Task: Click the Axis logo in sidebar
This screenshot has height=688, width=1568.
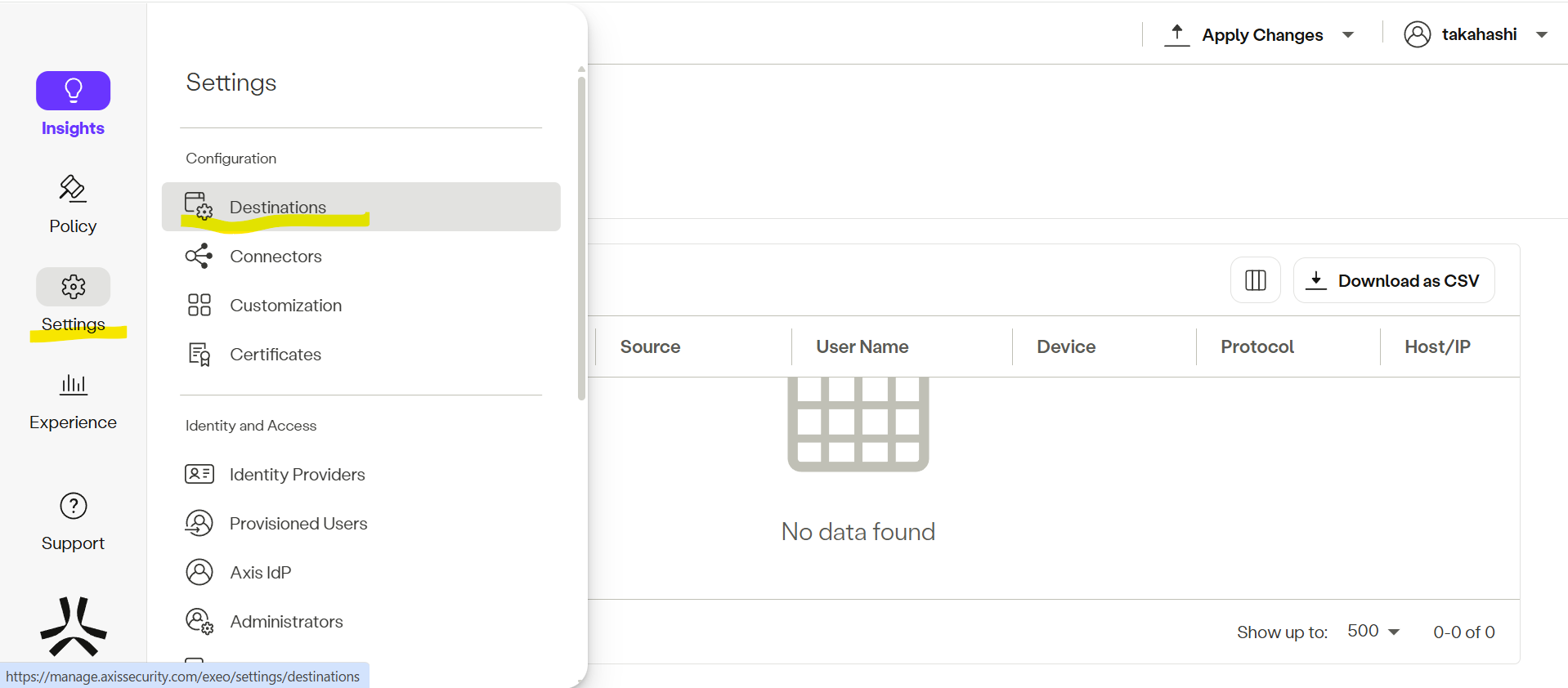Action: coord(73,627)
